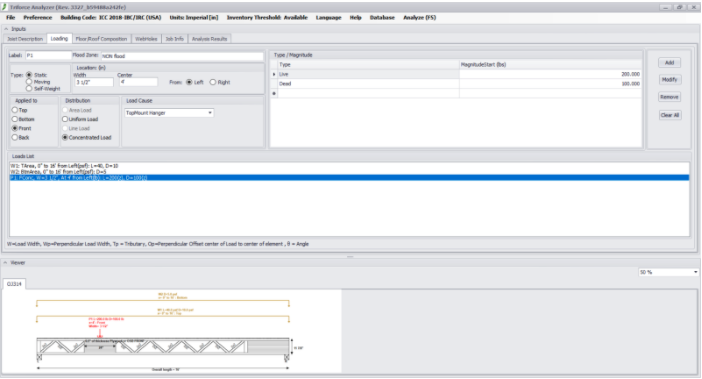This screenshot has height=379, width=702.
Task: Apply load to Bottom
Action: [x=15, y=119]
